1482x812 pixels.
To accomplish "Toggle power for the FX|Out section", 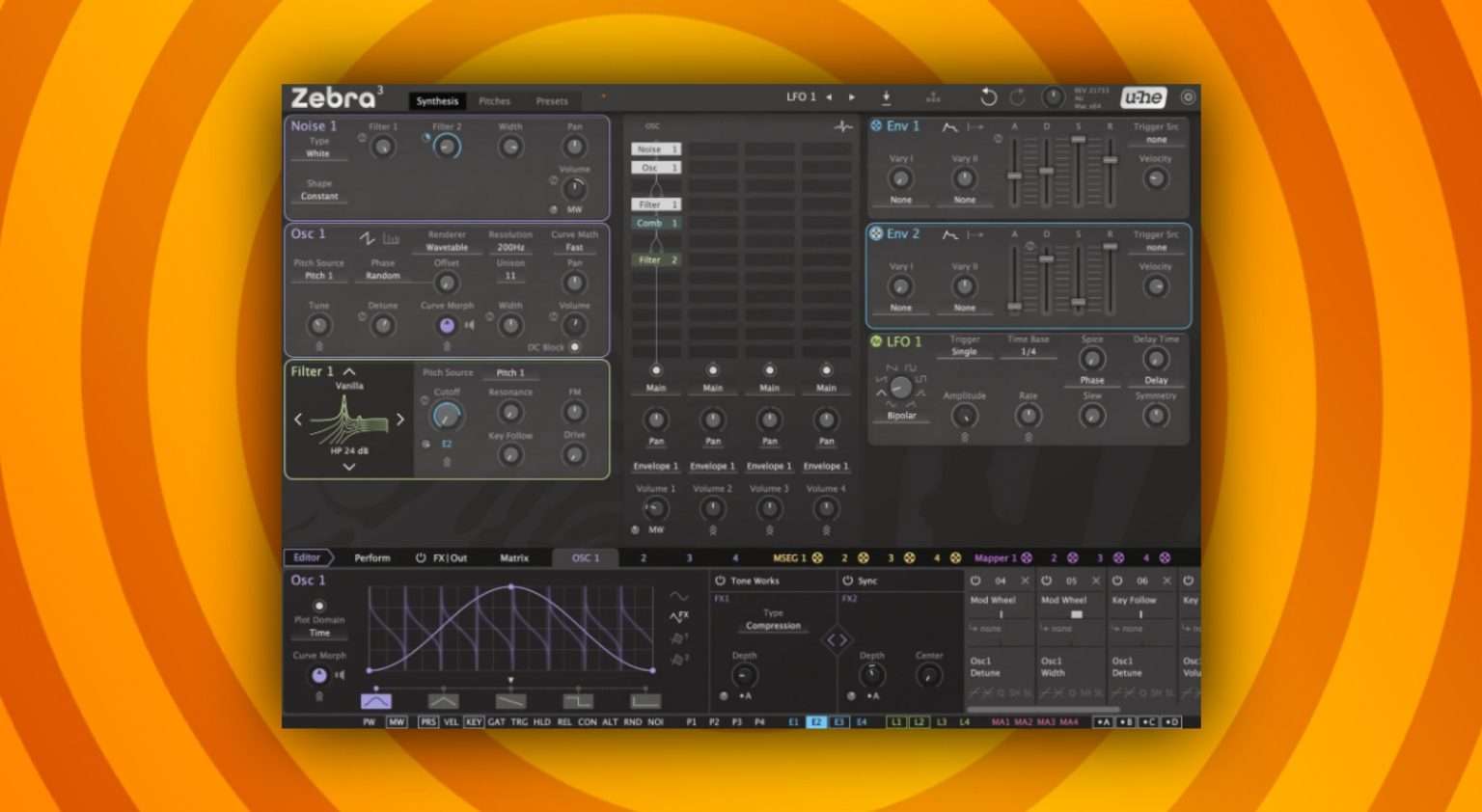I will [x=421, y=557].
